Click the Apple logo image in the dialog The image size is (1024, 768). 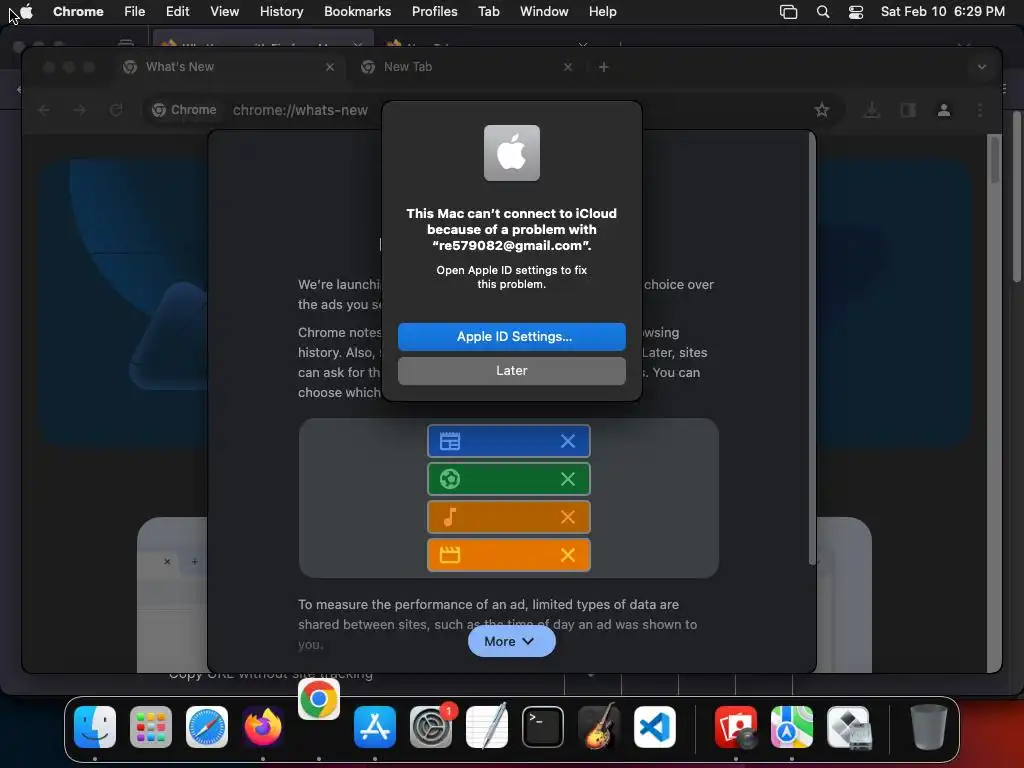click(x=511, y=153)
